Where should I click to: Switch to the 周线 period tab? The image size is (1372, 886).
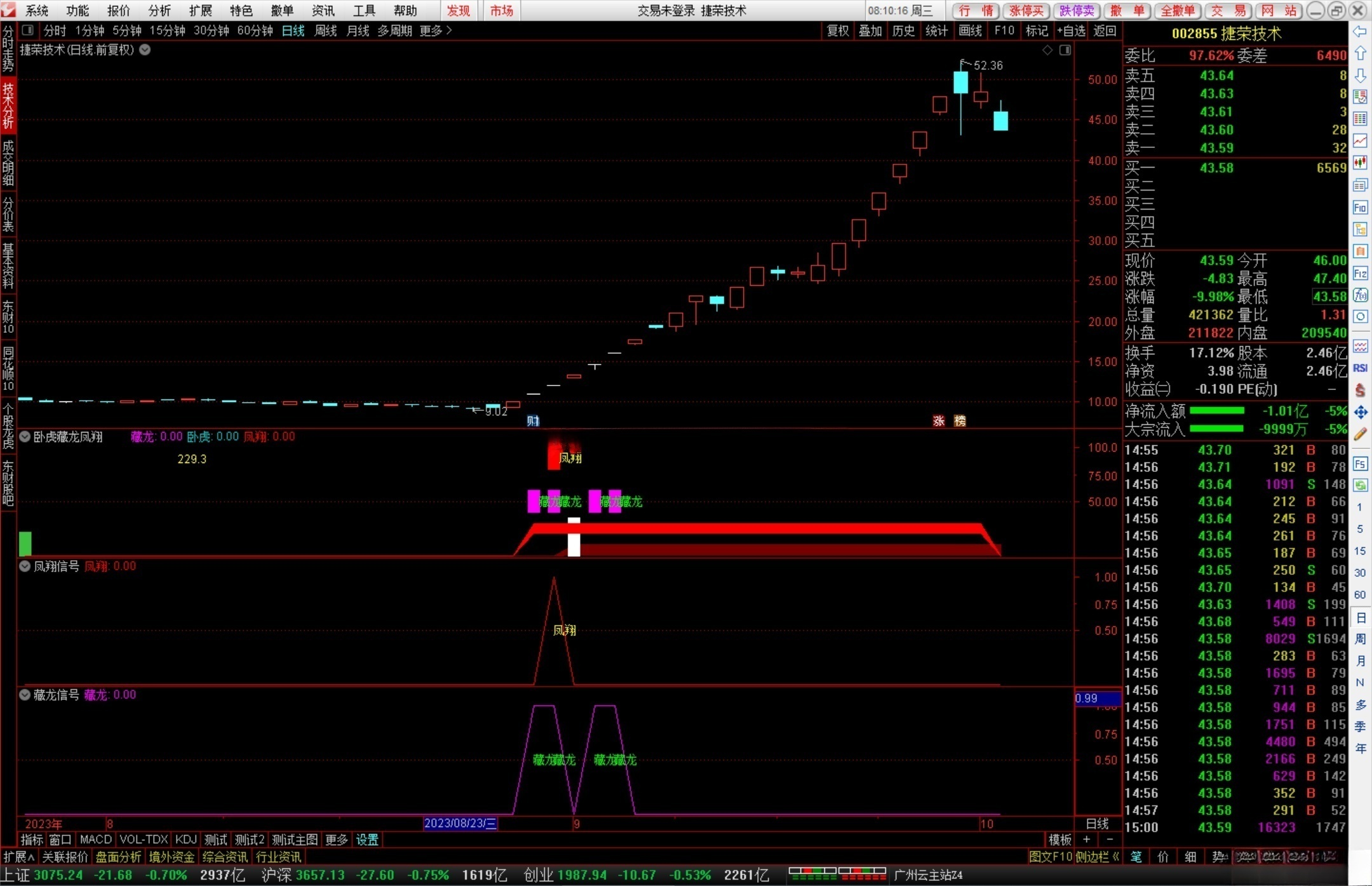(x=325, y=30)
